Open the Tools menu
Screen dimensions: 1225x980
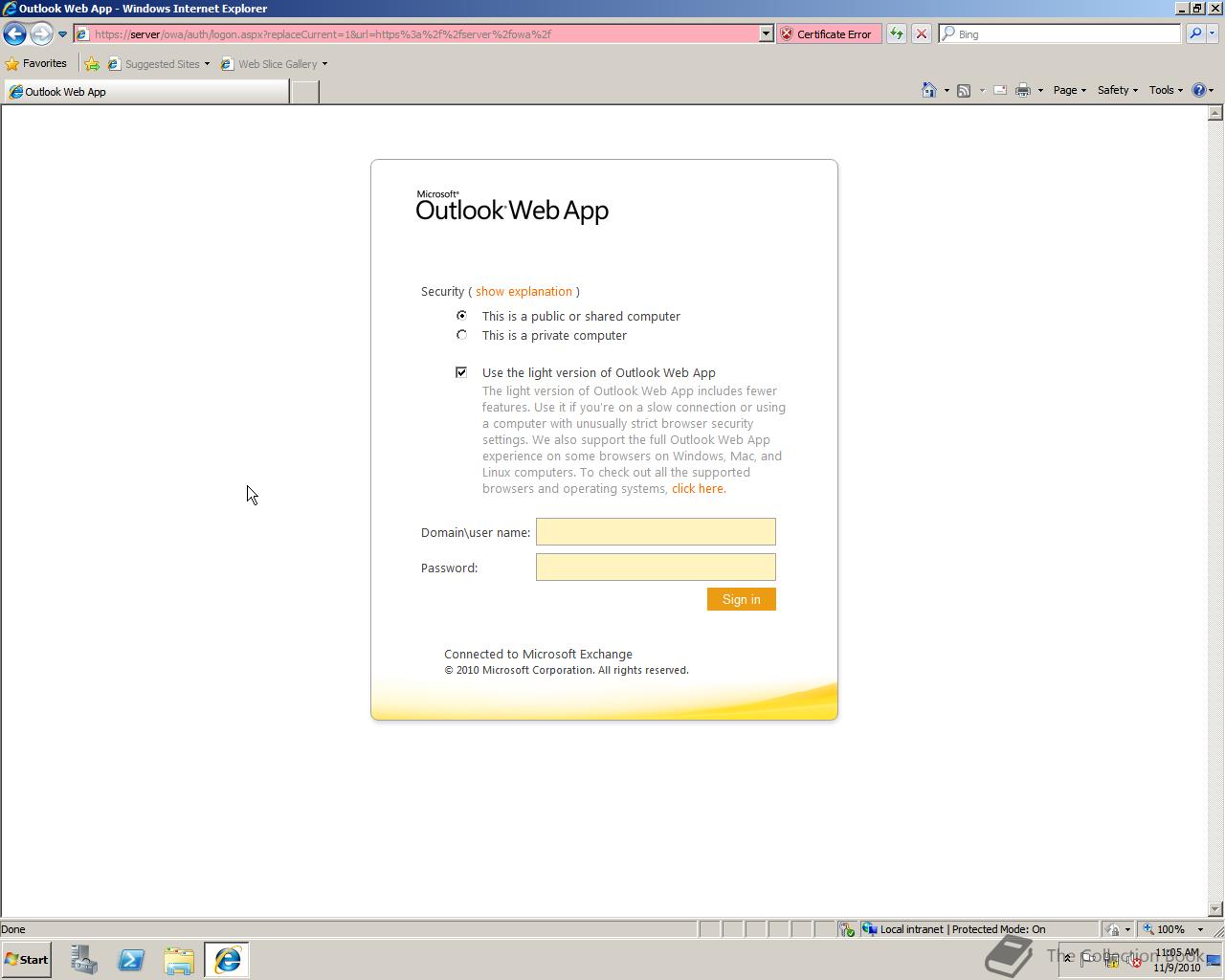point(1165,90)
